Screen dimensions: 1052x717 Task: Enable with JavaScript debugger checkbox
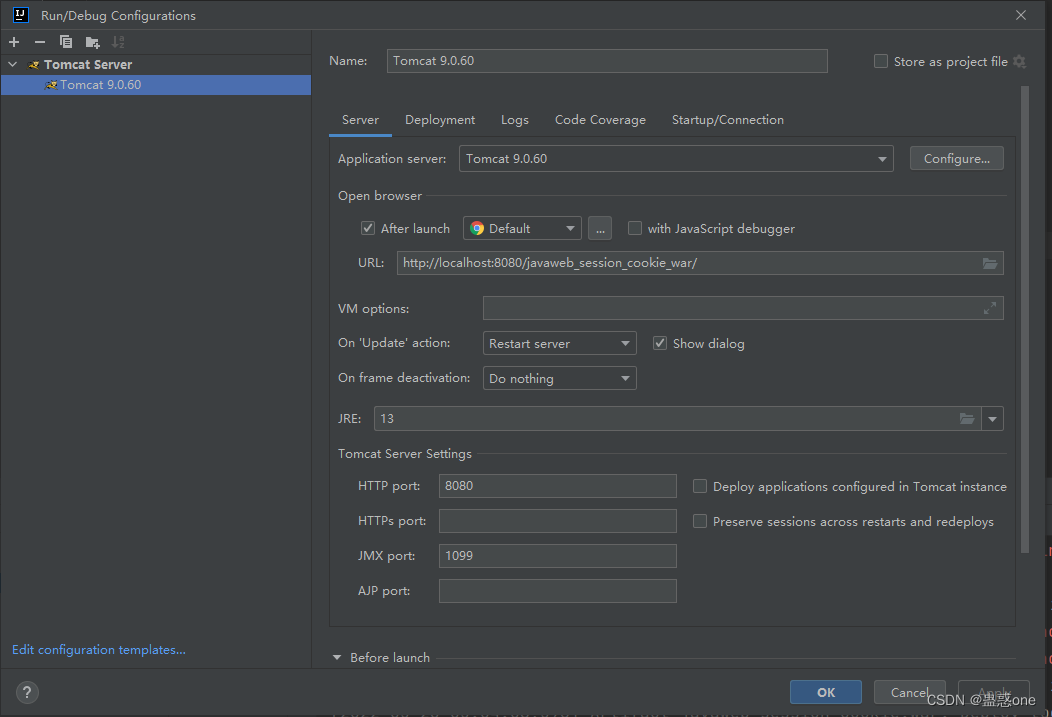635,229
